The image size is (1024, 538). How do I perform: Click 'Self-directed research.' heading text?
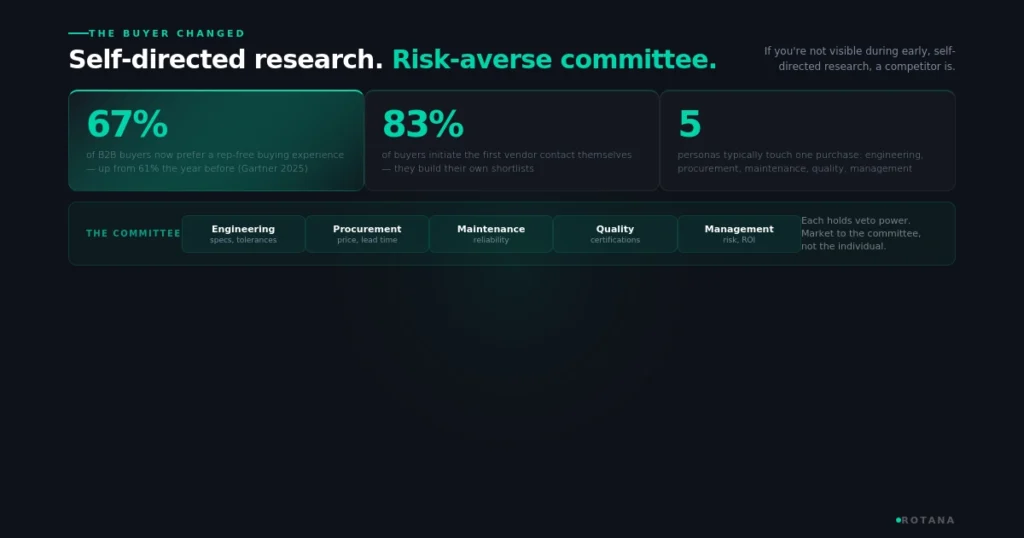[x=226, y=59]
